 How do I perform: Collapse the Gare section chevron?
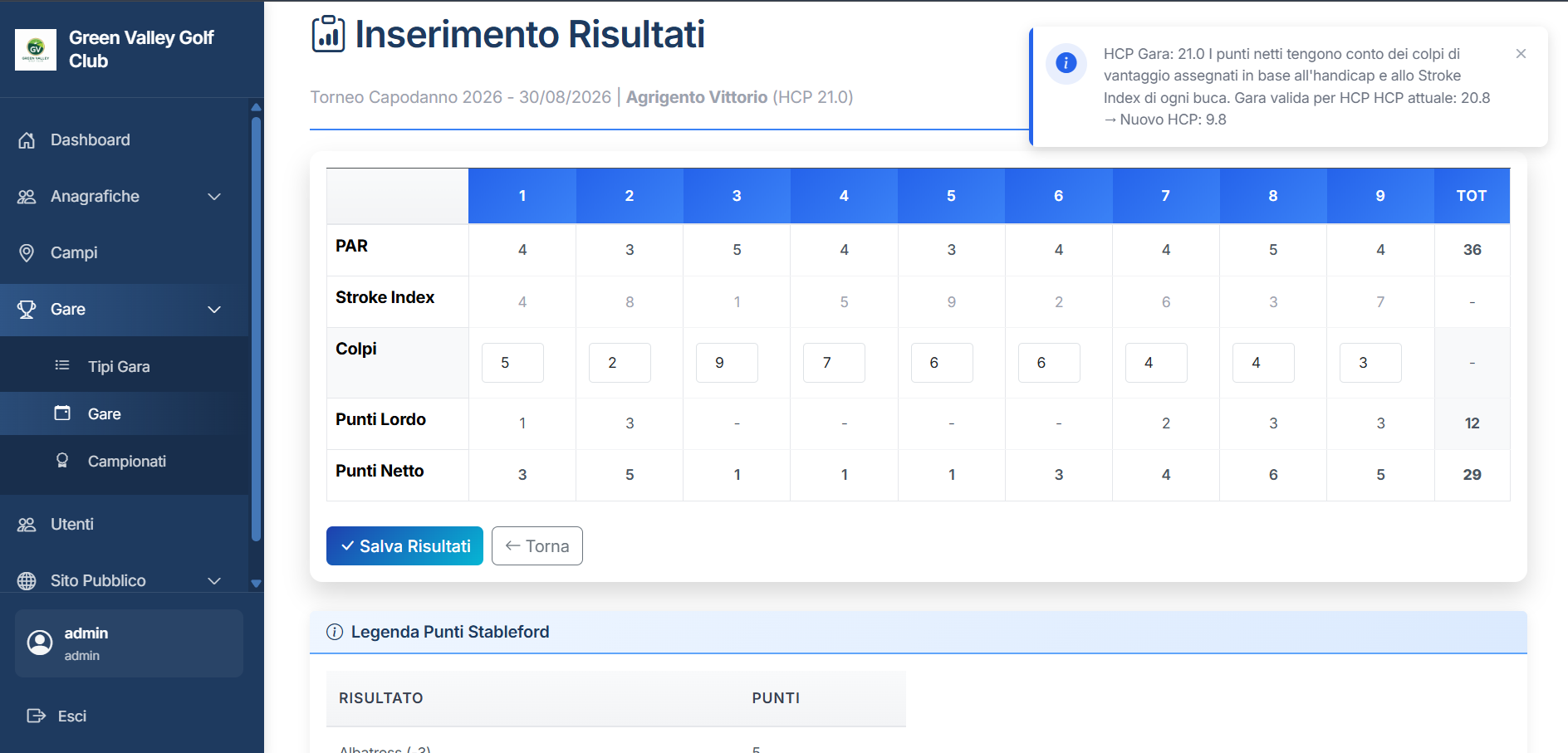(x=214, y=309)
